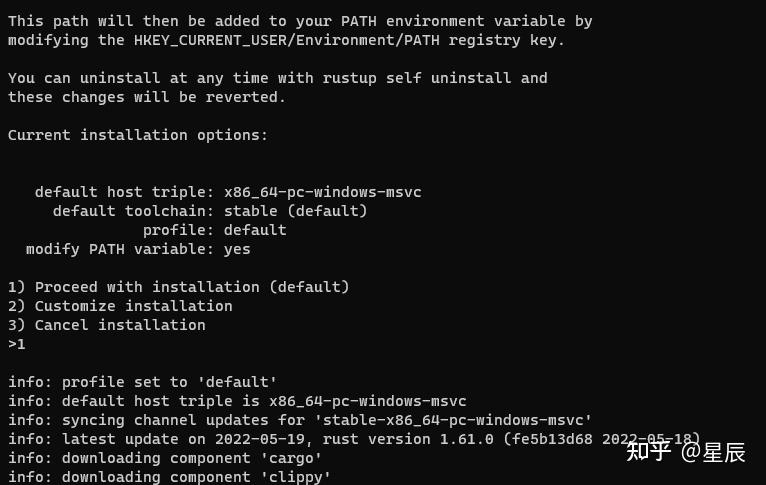Click the 'This path will then be added' line

300,21
